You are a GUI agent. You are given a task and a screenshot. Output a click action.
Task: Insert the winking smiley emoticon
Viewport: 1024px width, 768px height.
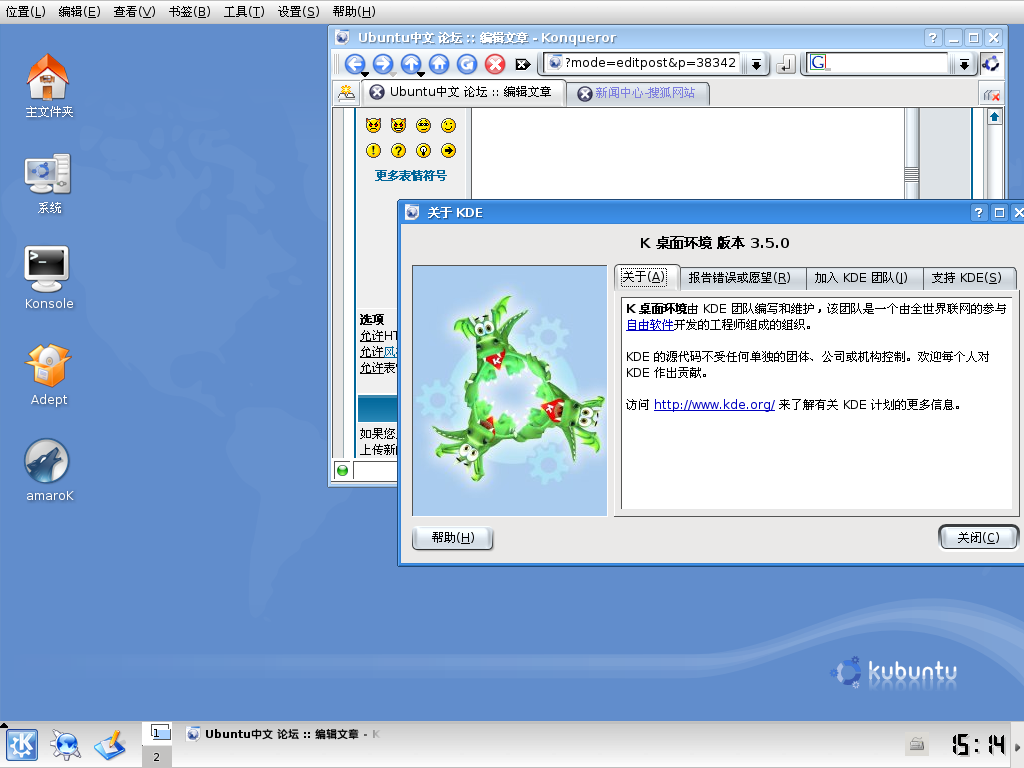tap(449, 125)
